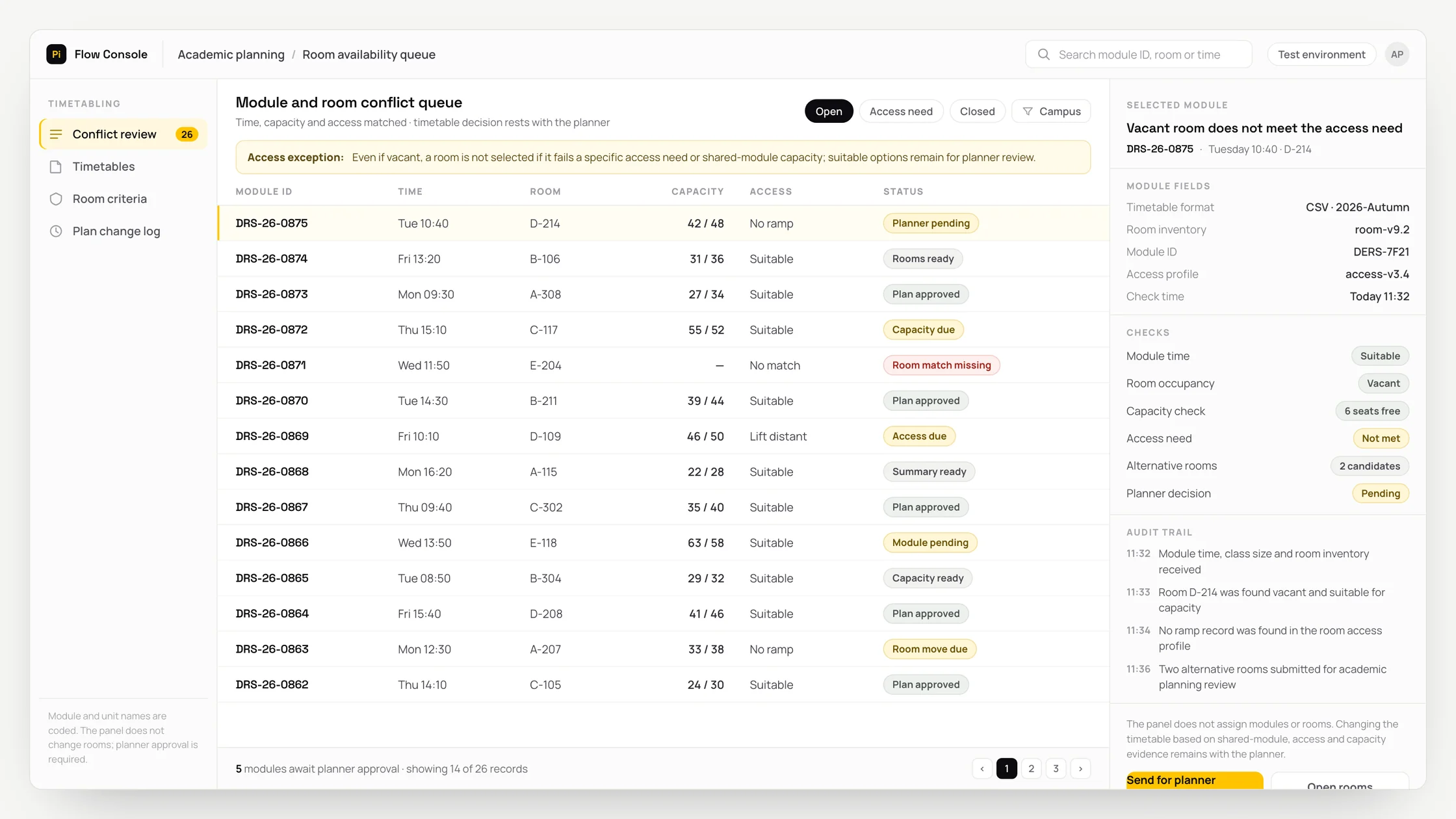The image size is (1456, 819).
Task: Click the Plan change log clock icon
Action: [56, 231]
